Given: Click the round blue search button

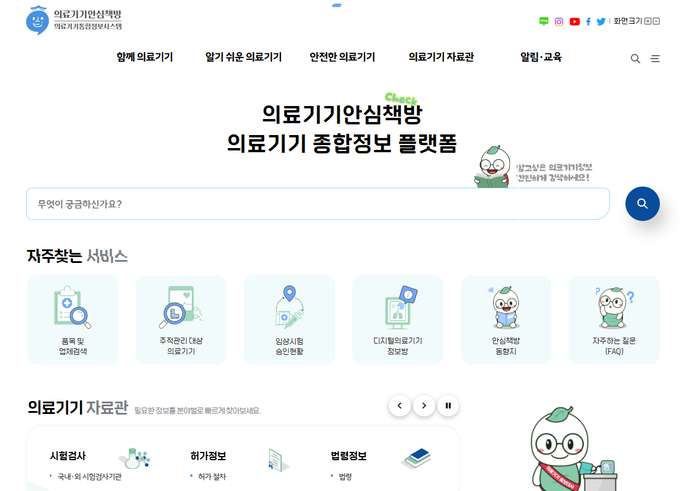Looking at the screenshot, I should point(642,203).
